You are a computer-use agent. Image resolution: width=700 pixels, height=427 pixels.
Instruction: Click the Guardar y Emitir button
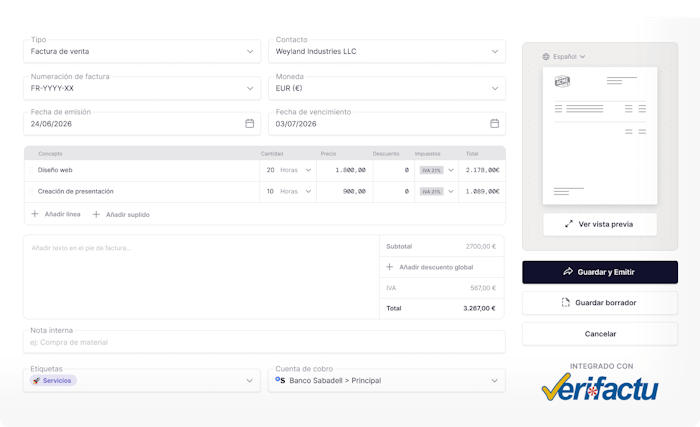click(600, 272)
